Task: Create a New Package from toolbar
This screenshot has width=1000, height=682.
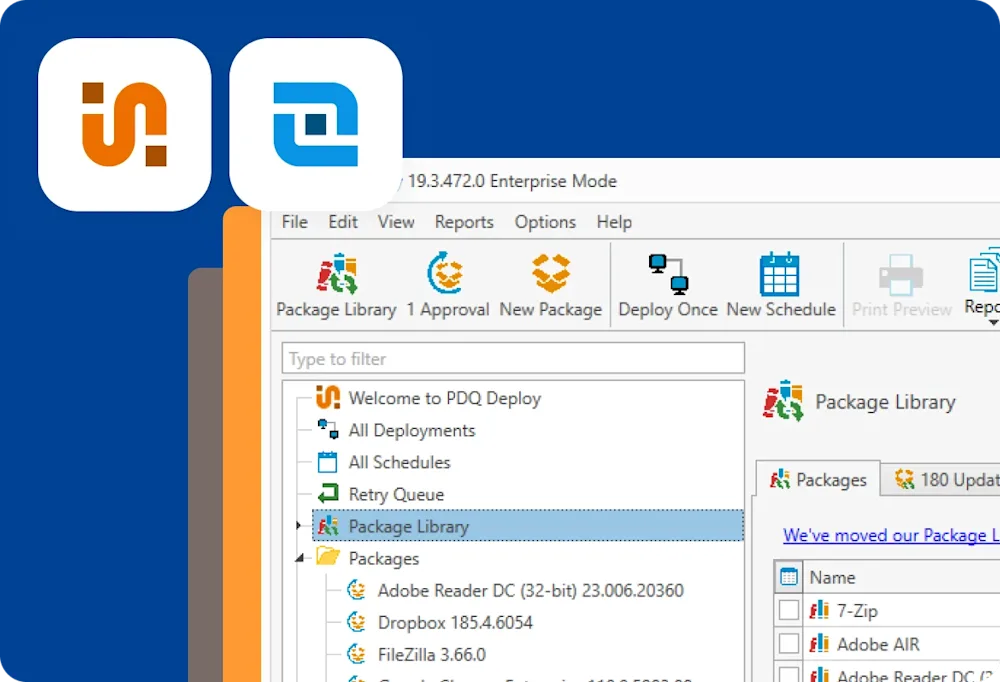Action: click(x=550, y=286)
